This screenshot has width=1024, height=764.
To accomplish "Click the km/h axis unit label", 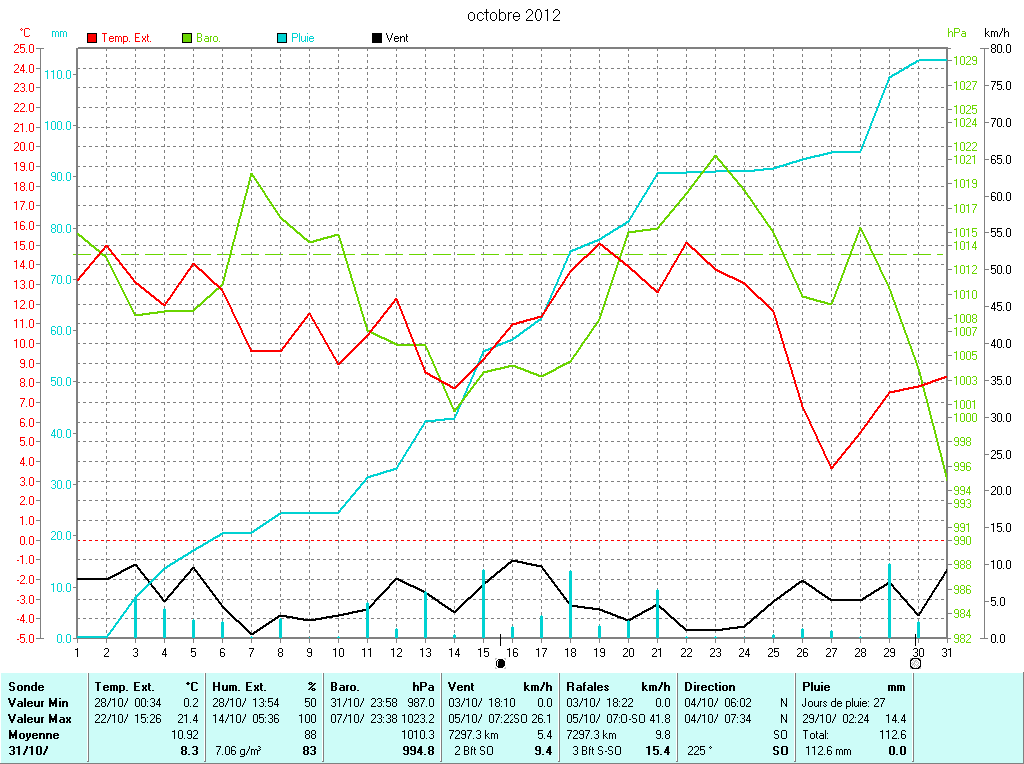I will pos(997,33).
